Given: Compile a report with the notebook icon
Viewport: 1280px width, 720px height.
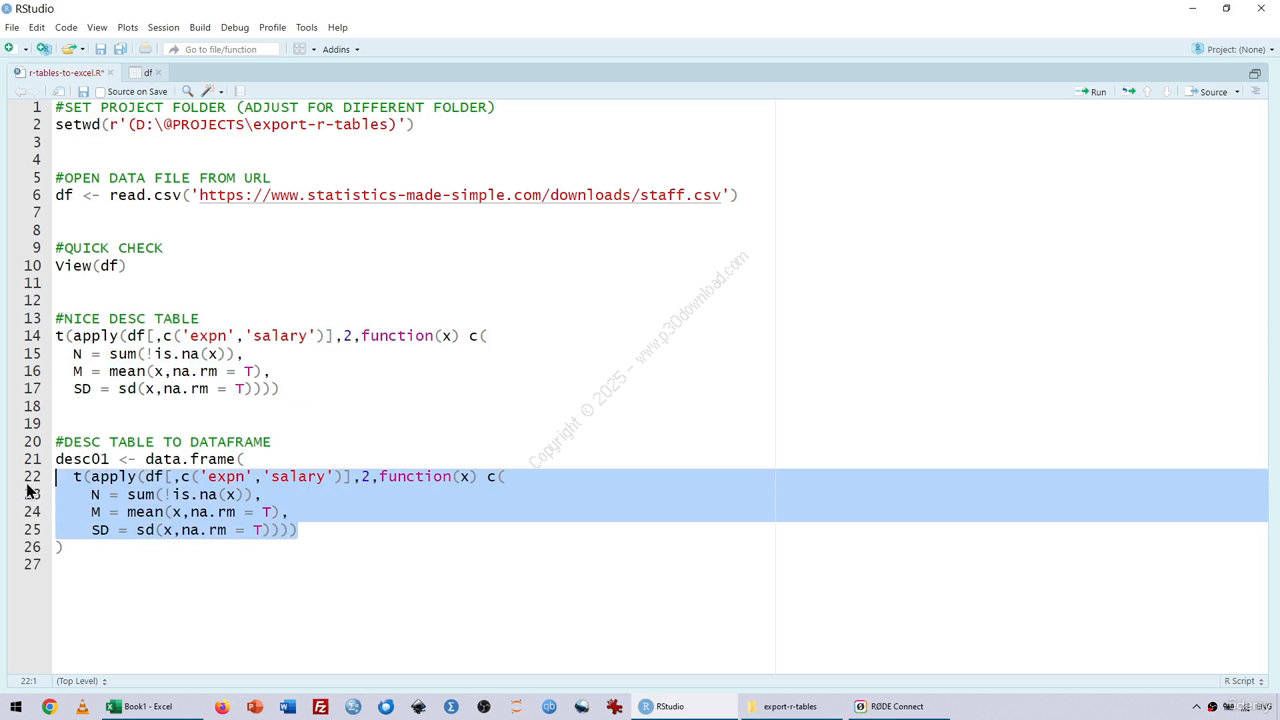Looking at the screenshot, I should [x=240, y=92].
